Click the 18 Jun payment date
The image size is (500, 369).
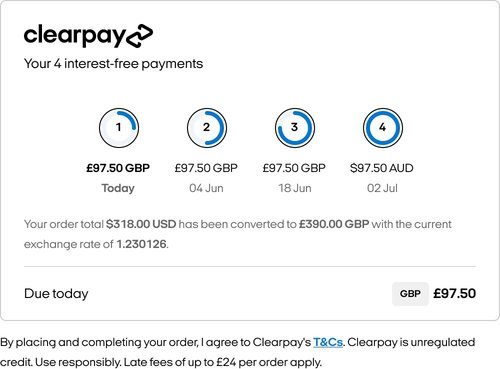[x=295, y=188]
